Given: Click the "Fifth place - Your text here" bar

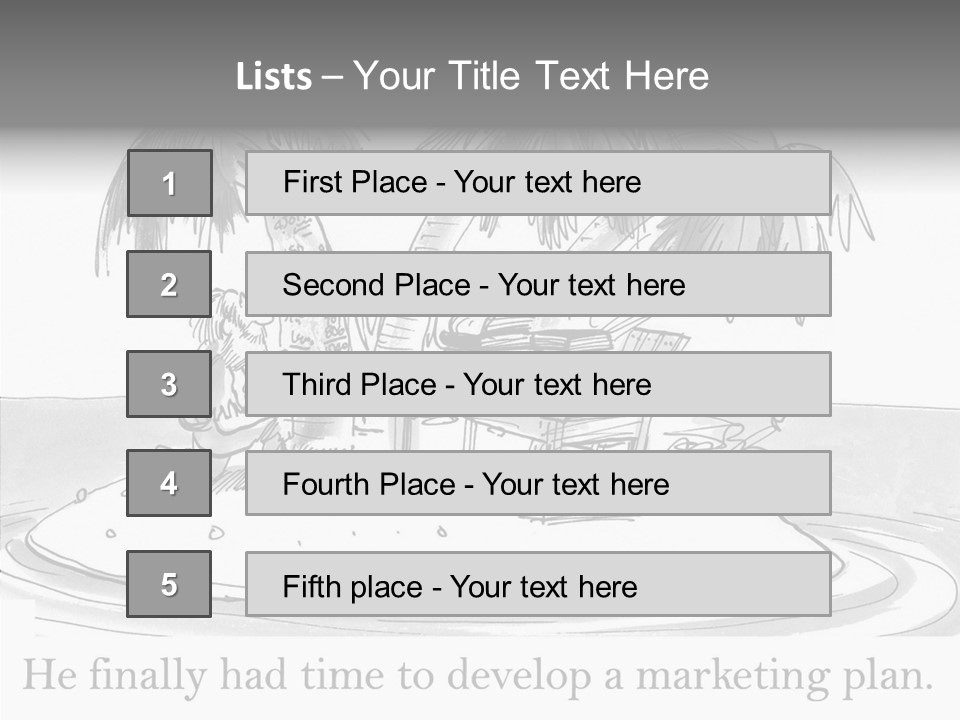Looking at the screenshot, I should click(538, 585).
